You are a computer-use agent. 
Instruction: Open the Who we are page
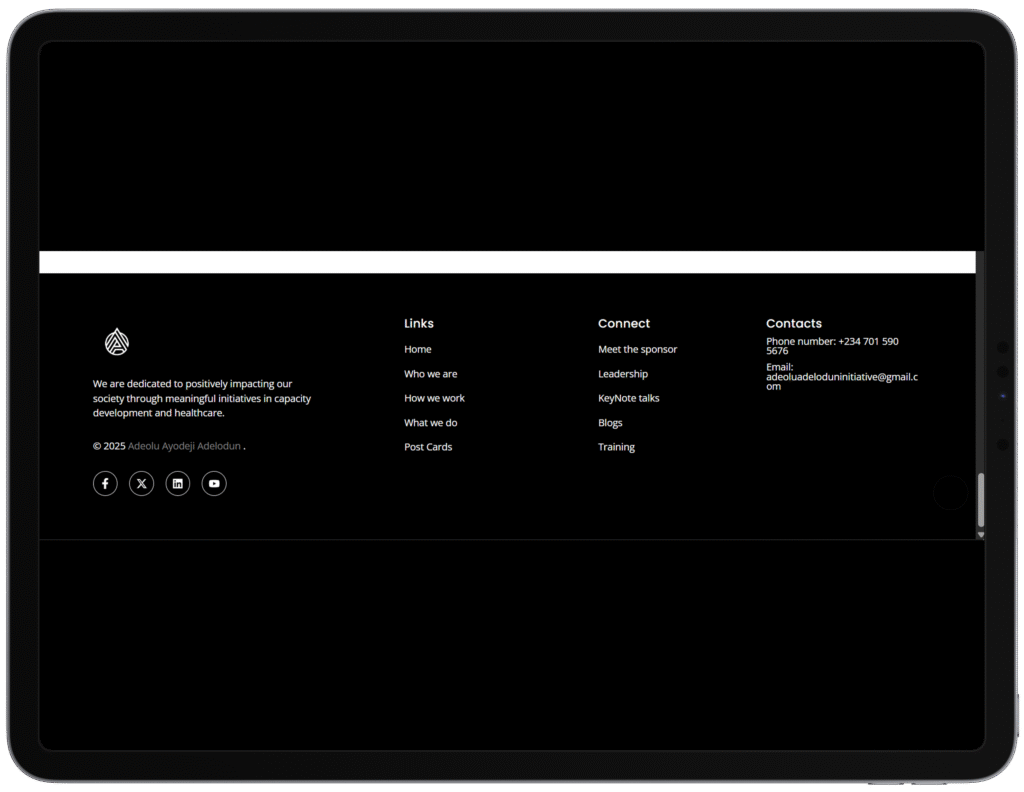pos(430,374)
